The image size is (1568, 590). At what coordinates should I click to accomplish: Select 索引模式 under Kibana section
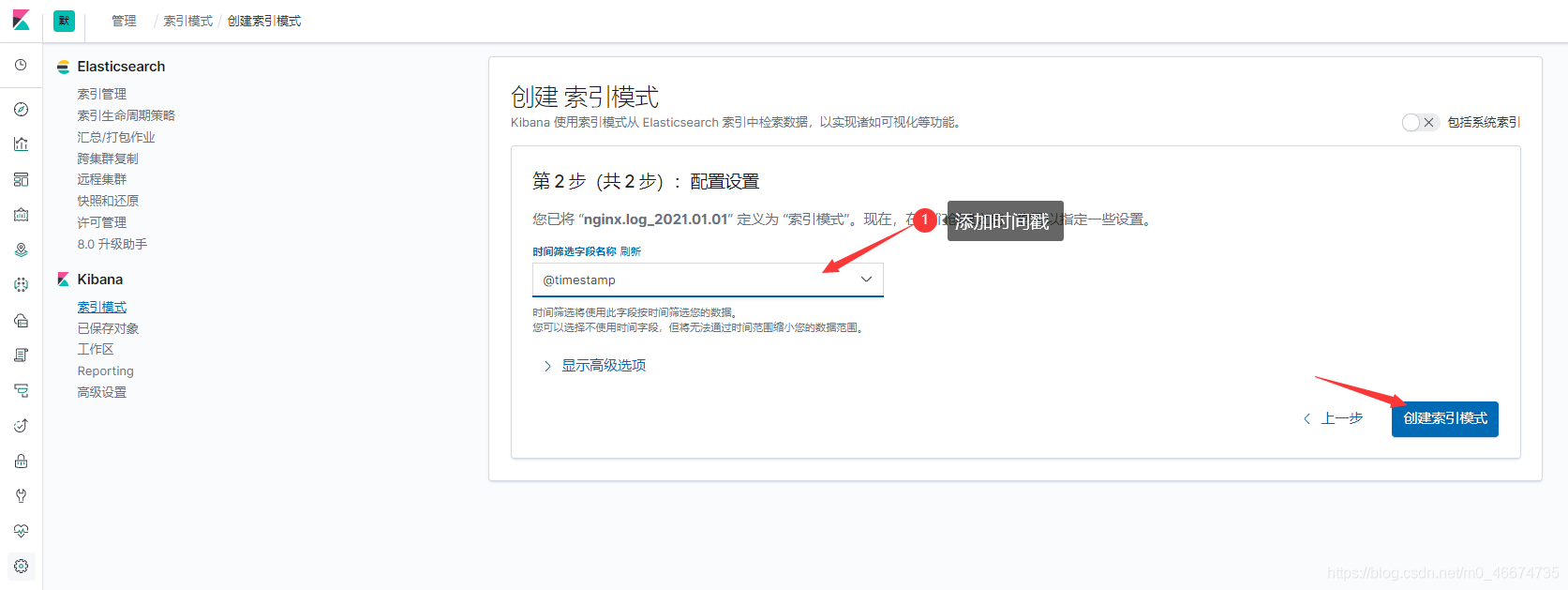click(x=101, y=307)
